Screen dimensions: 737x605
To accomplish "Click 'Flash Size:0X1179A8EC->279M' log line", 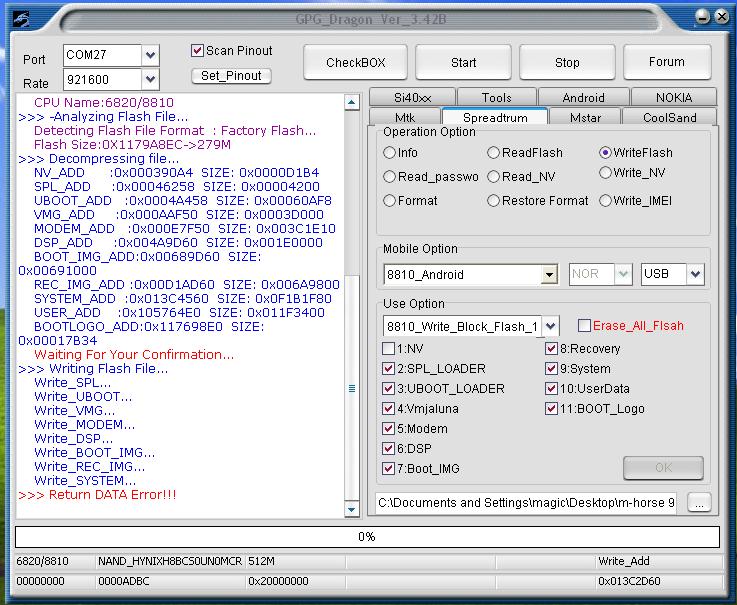I will click(x=133, y=144).
